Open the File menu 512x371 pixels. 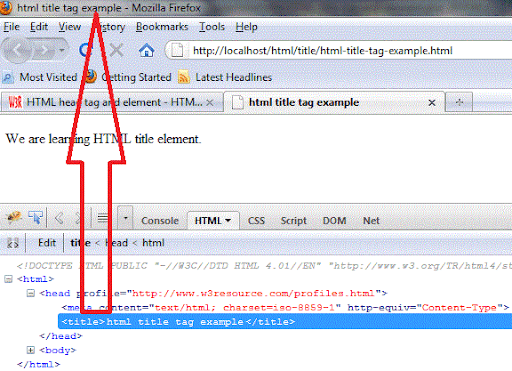click(x=12, y=27)
